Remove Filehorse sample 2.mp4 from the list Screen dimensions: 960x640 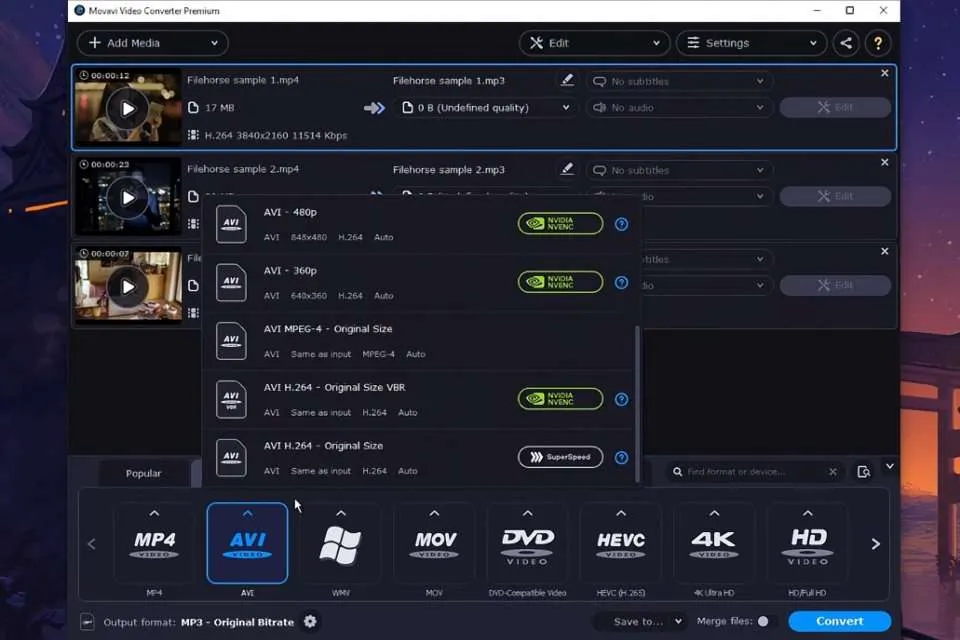coord(885,162)
